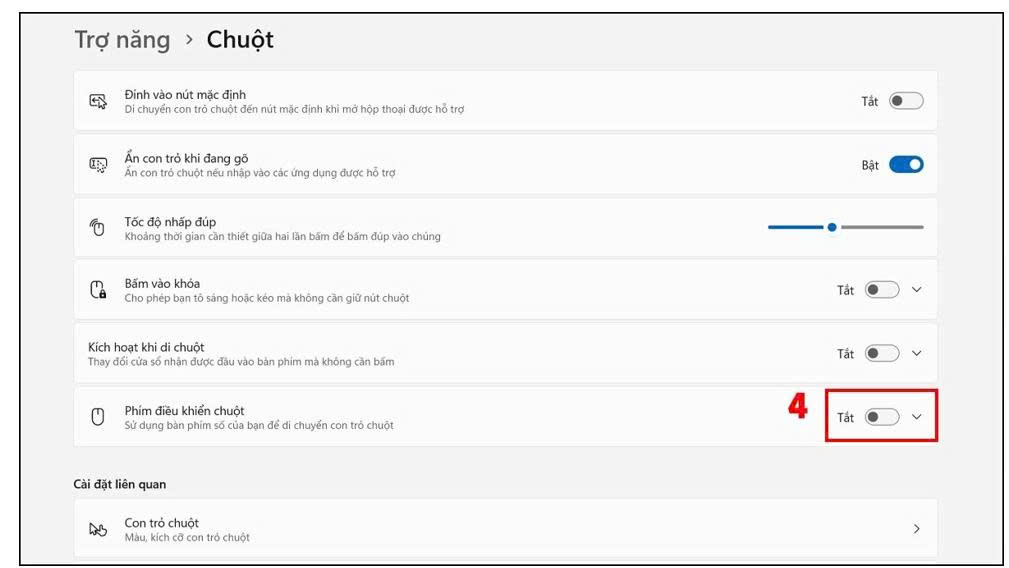The width and height of the screenshot is (1009, 568).
Task: Click the "Phím điều khiển chuột" mouse icon
Action: 98,417
